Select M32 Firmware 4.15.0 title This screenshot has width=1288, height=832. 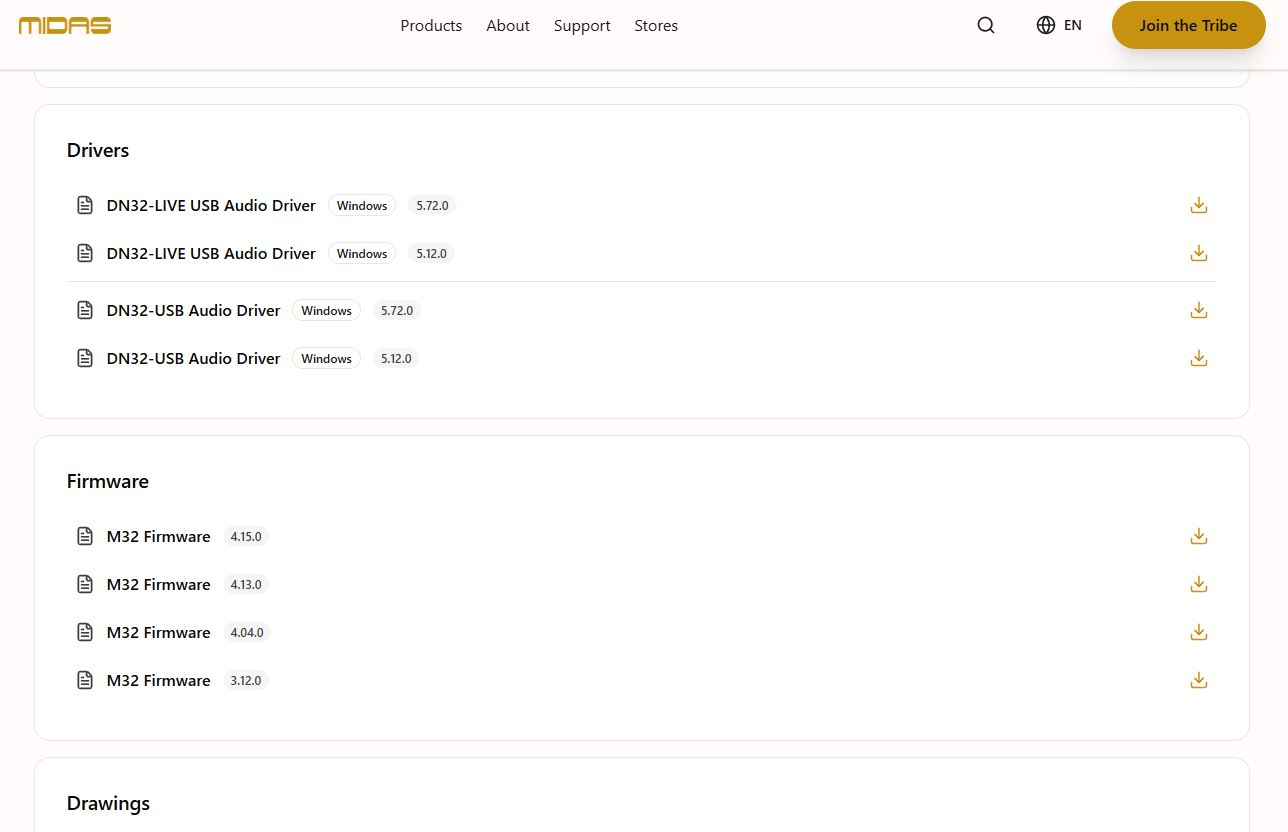click(159, 536)
